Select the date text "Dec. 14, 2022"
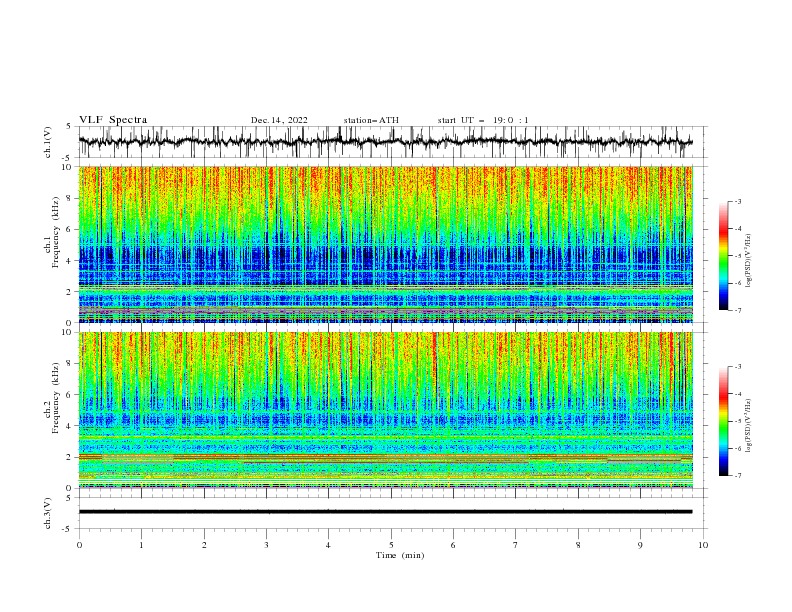The image size is (792, 612). 279,120
